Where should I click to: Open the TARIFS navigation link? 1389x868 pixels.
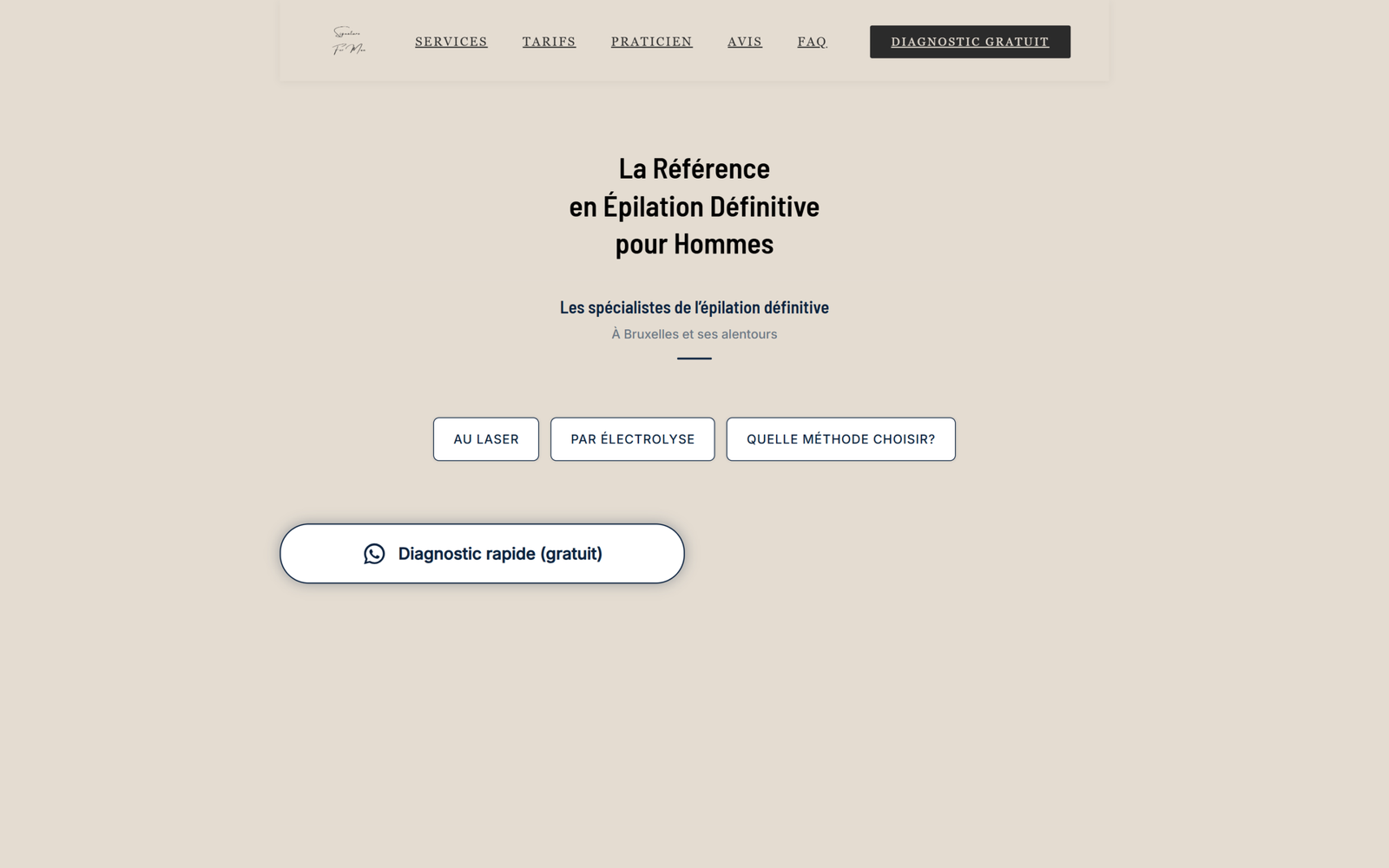pyautogui.click(x=549, y=41)
